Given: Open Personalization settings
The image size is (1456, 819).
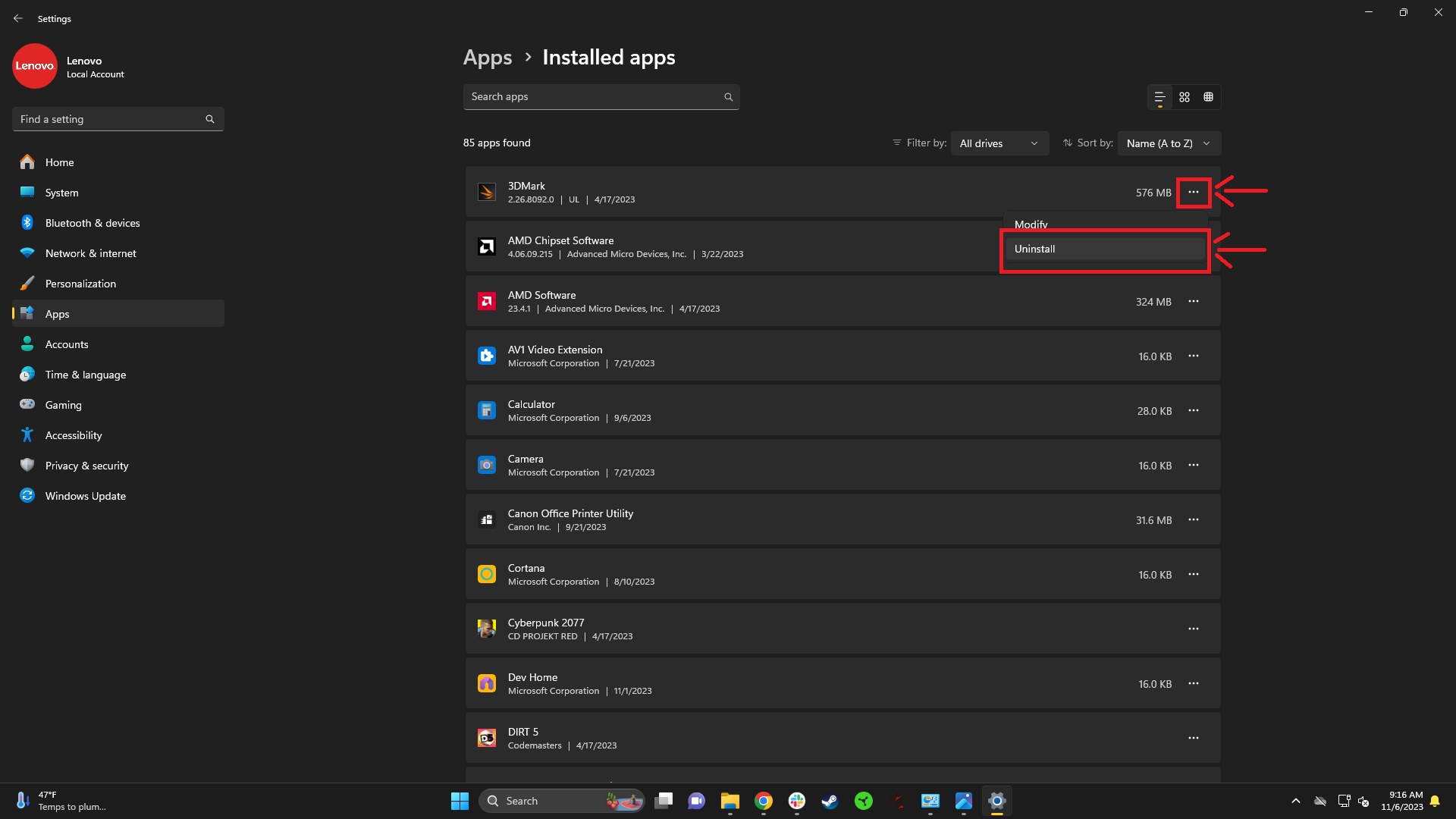Looking at the screenshot, I should (118, 284).
